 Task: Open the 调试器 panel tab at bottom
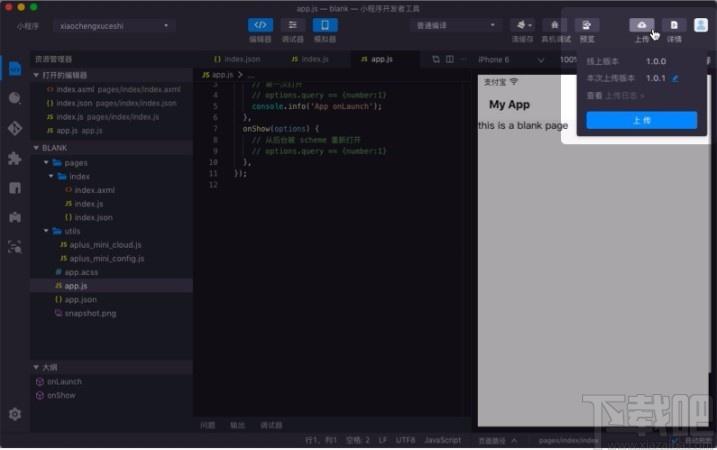(x=271, y=425)
